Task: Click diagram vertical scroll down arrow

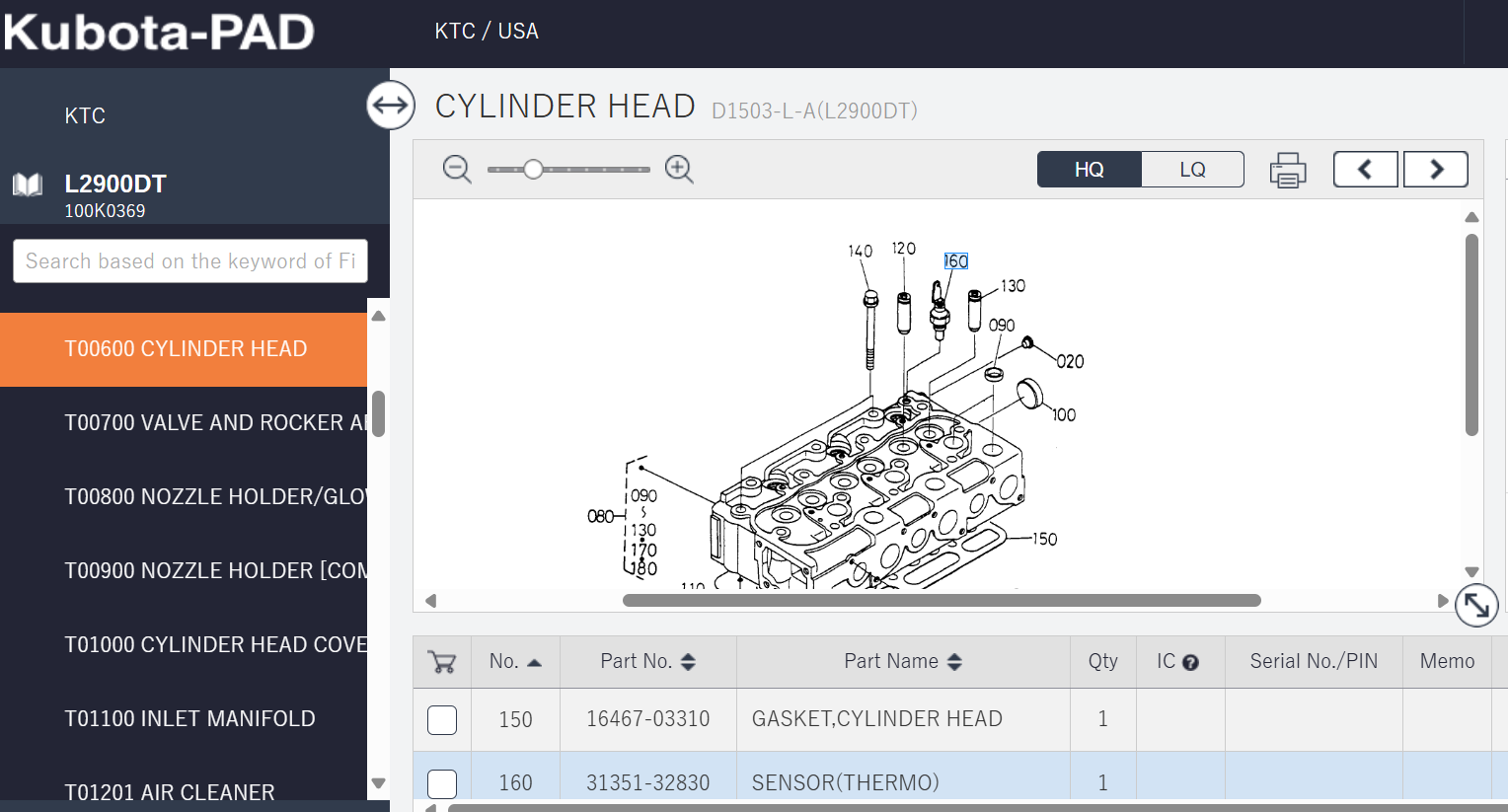Action: (x=1471, y=572)
